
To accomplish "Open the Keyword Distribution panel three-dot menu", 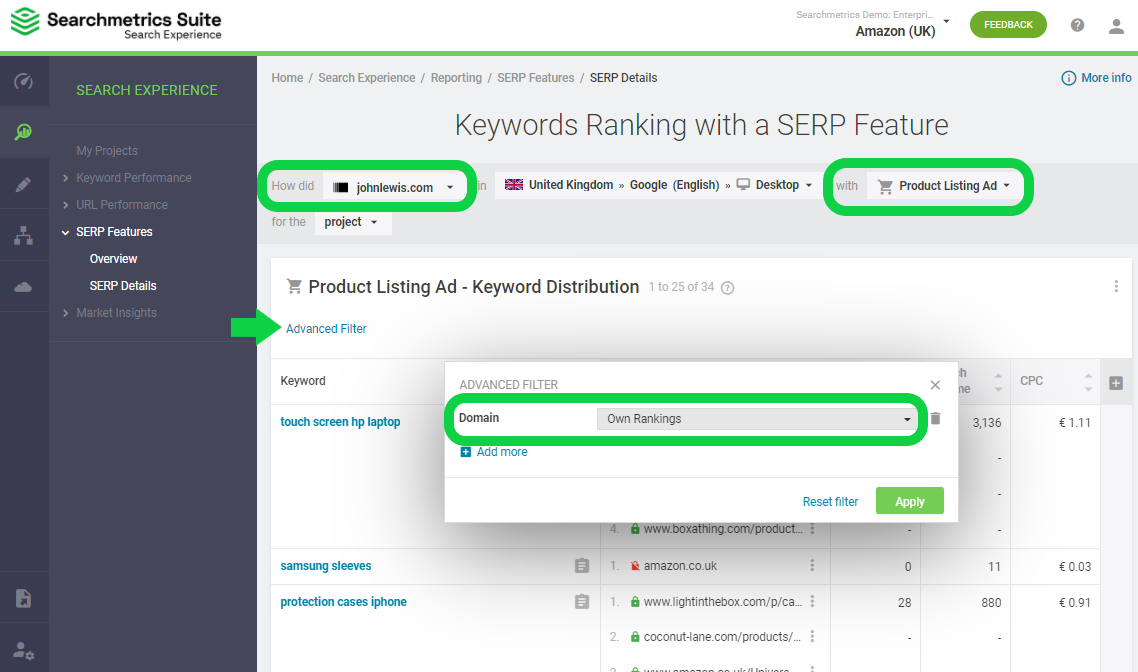I will point(1116,287).
